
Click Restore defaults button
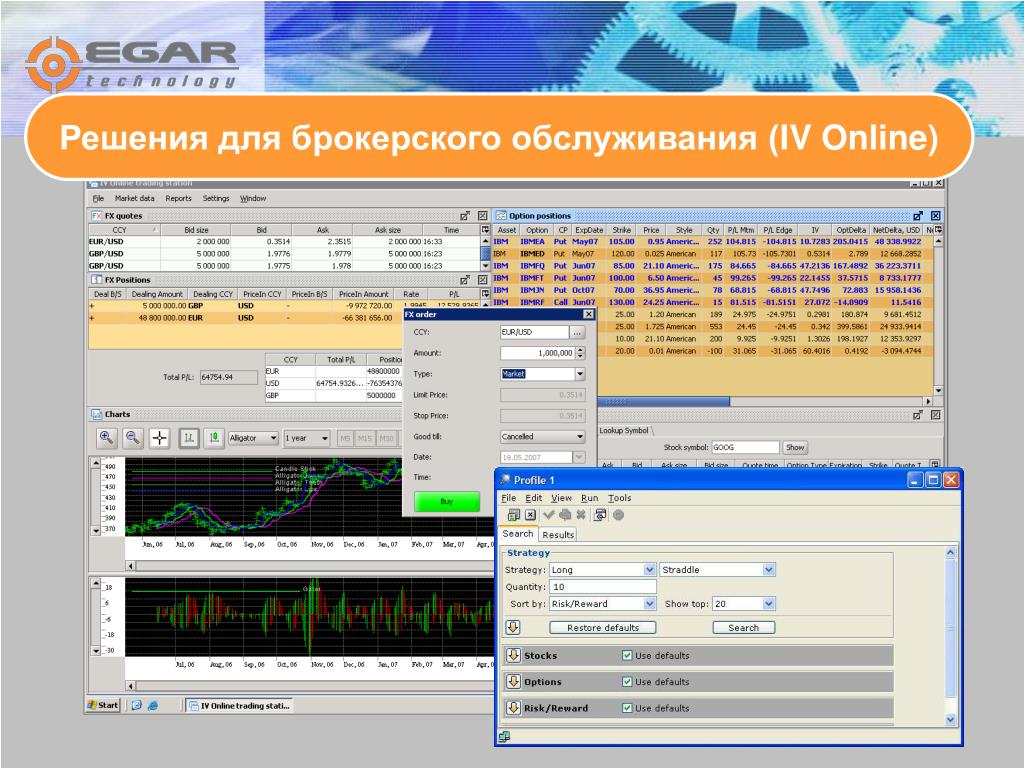[x=603, y=628]
